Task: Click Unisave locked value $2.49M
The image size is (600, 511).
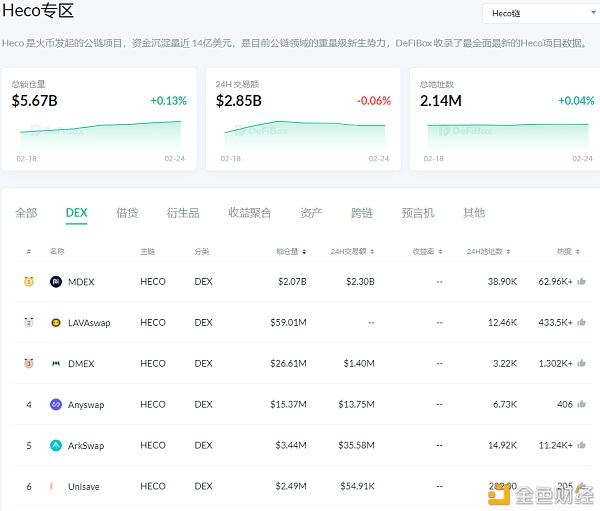Action: [291, 487]
